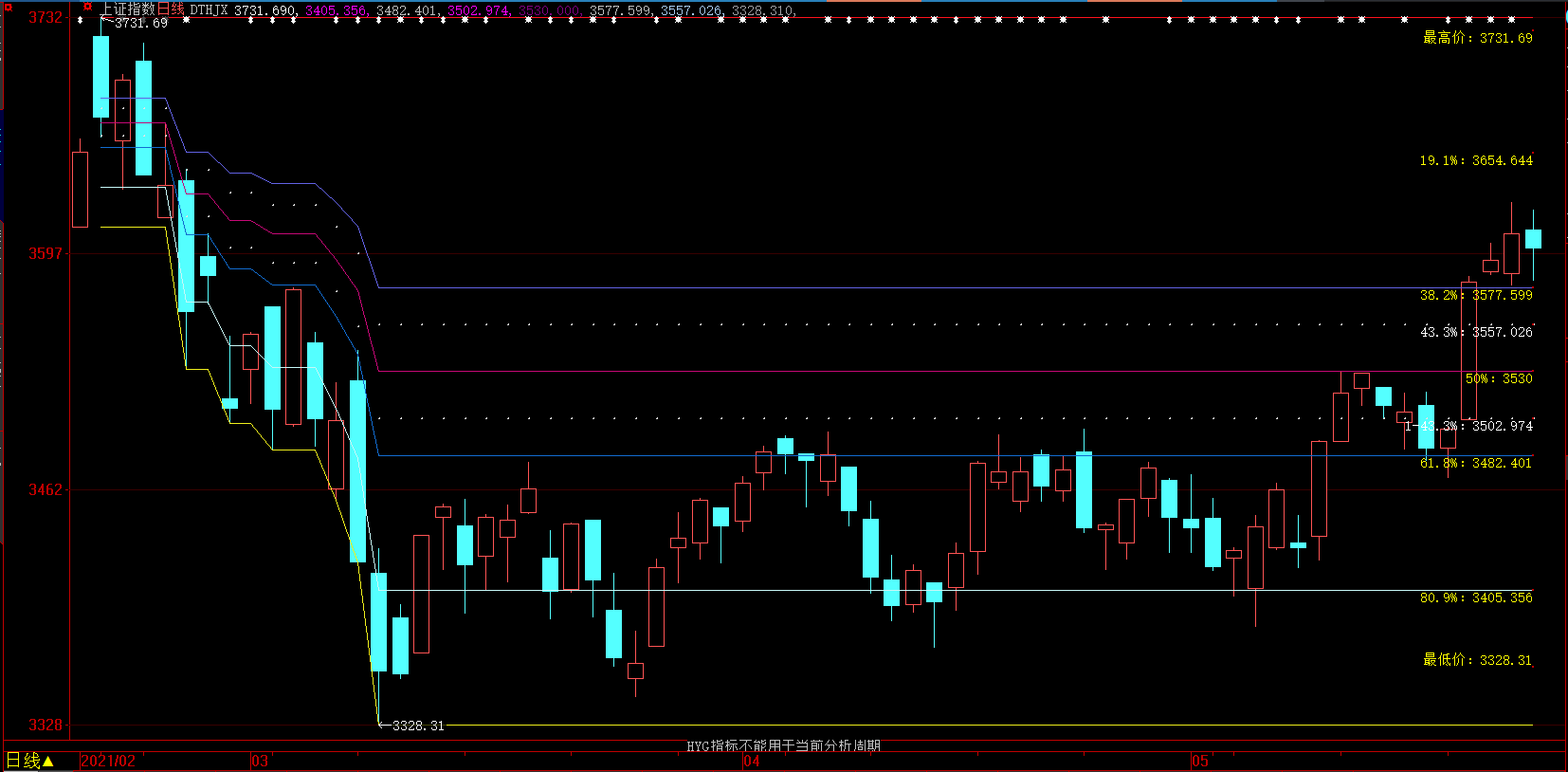
Task: Click the 03 month marker on time axis
Action: pyautogui.click(x=260, y=761)
